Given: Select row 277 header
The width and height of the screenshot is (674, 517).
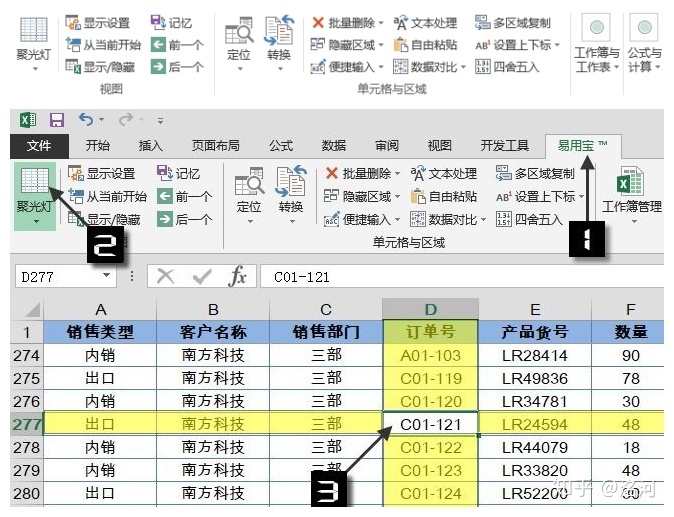Looking at the screenshot, I should point(27,424).
